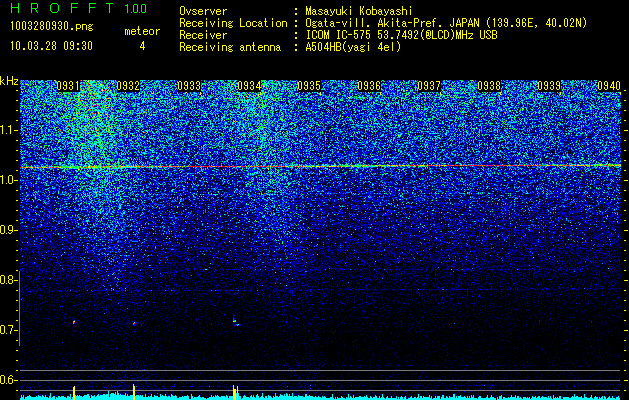Click the ICOM IC-575 receiver text
The image size is (629, 400).
point(401,35)
